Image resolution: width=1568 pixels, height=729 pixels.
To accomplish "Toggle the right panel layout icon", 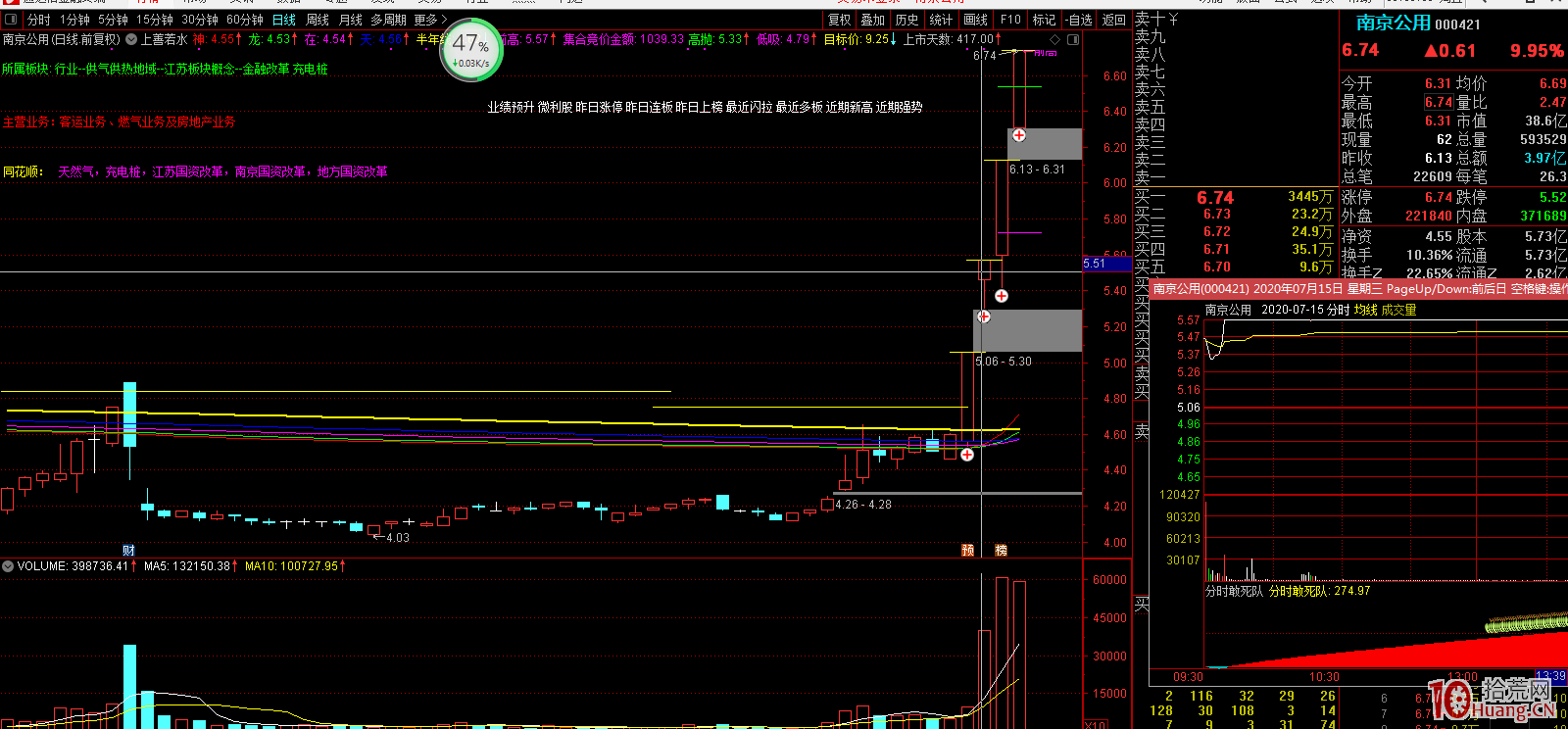I will 1073,39.
